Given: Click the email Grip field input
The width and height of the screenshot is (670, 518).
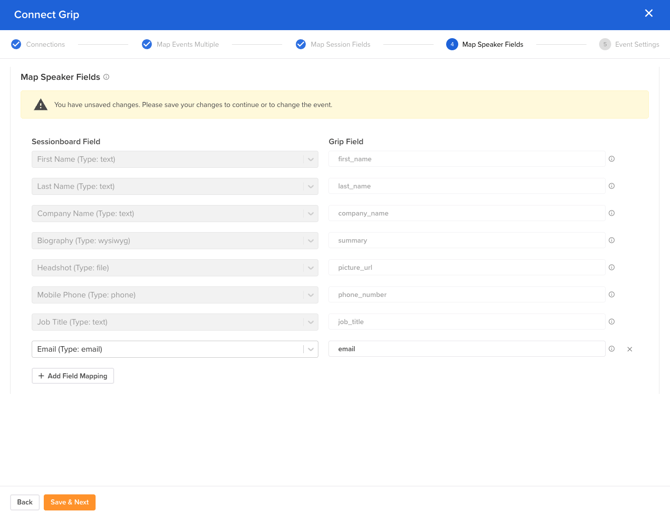Looking at the screenshot, I should (467, 349).
